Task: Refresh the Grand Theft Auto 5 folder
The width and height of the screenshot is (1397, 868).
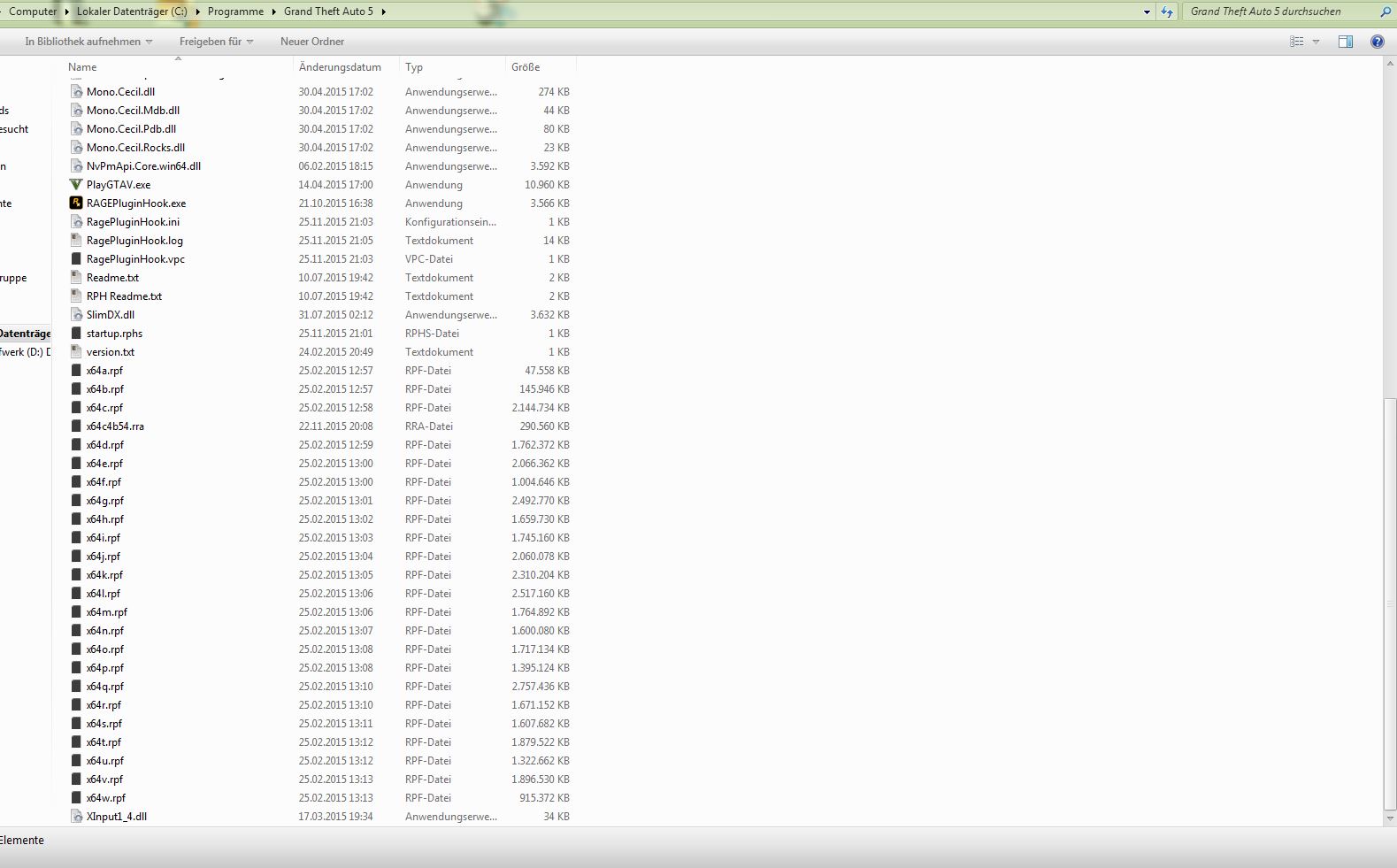Action: pyautogui.click(x=1167, y=12)
